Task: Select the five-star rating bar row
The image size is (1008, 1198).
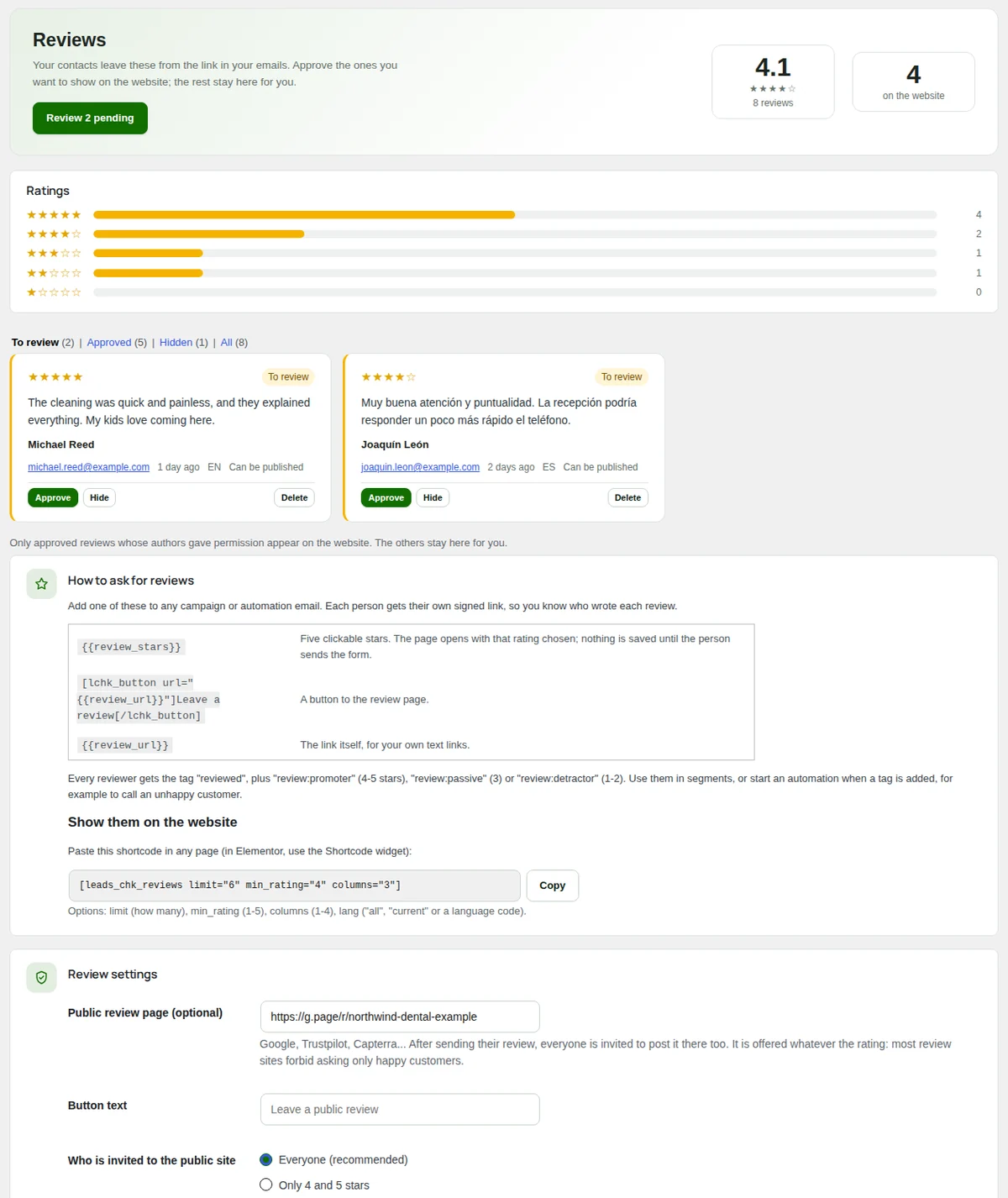Action: click(504, 215)
